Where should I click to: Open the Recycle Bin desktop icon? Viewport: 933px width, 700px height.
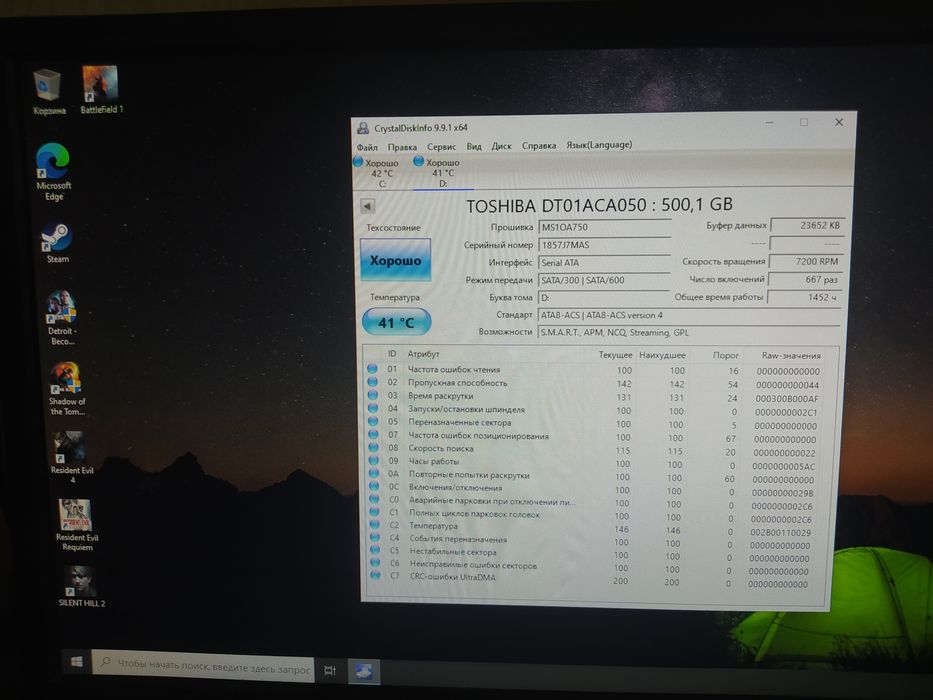coord(48,91)
